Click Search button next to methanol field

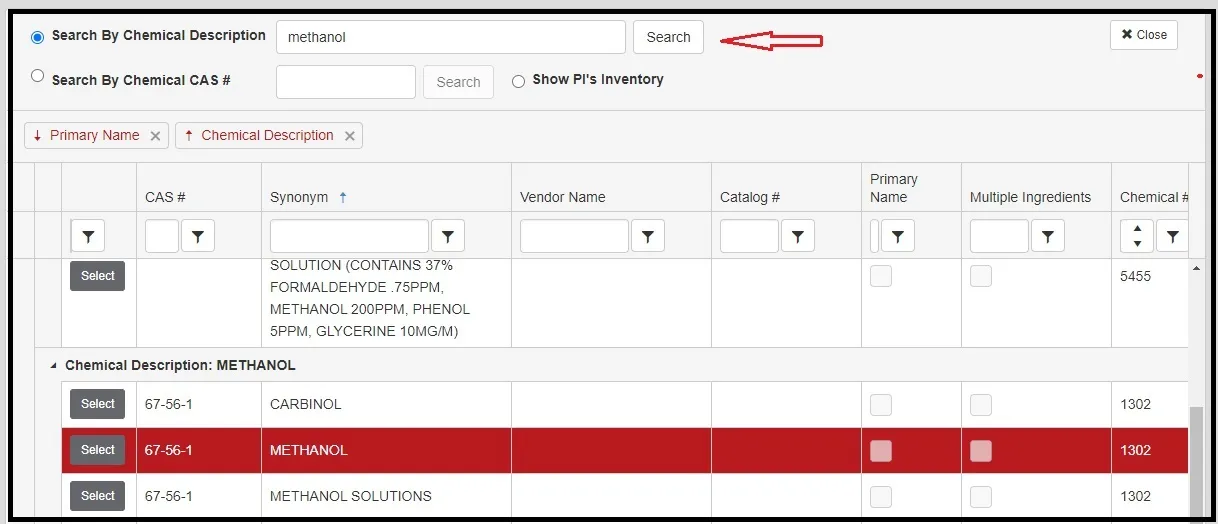tap(668, 37)
